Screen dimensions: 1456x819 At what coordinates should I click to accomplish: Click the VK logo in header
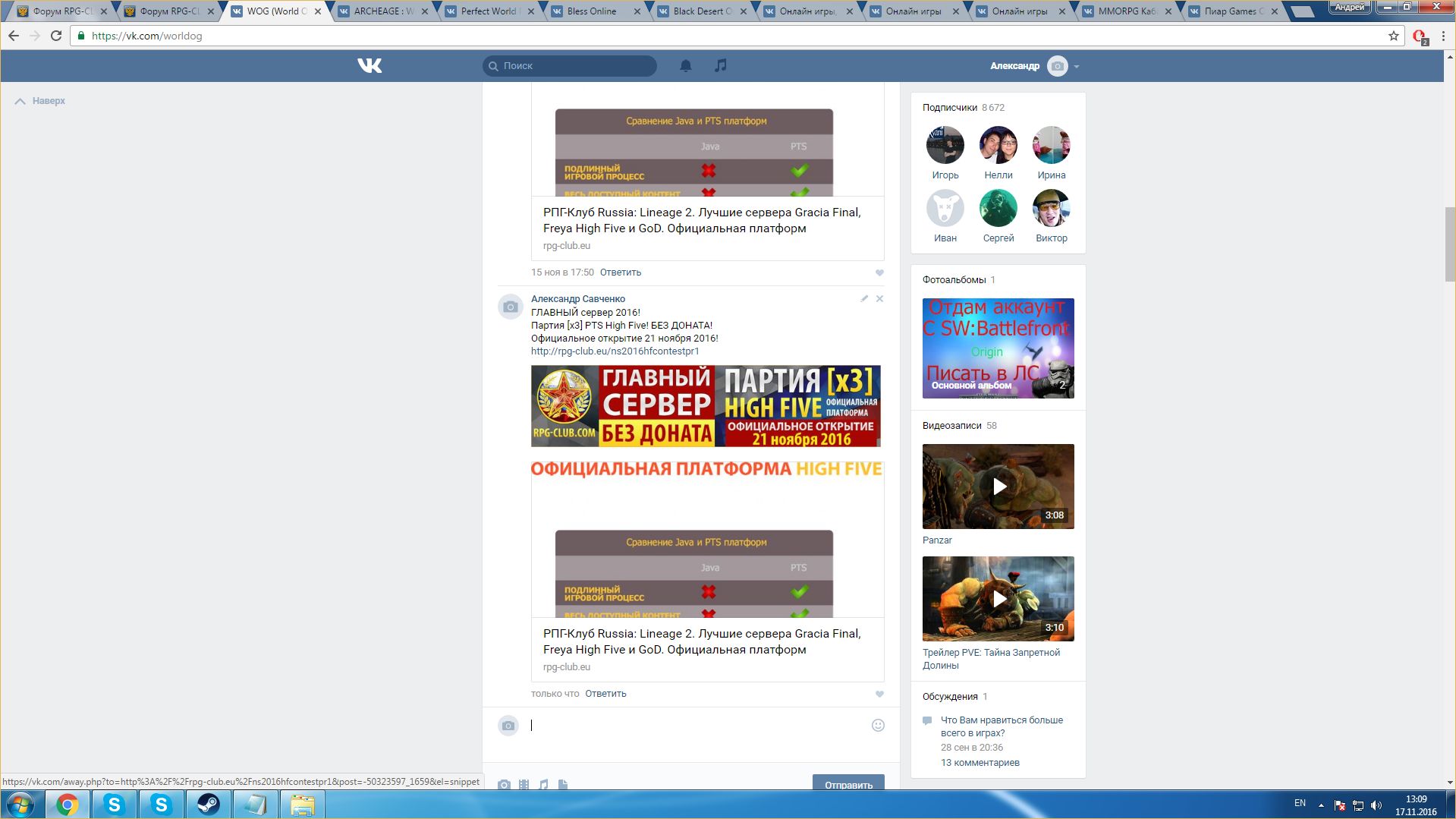[x=370, y=66]
